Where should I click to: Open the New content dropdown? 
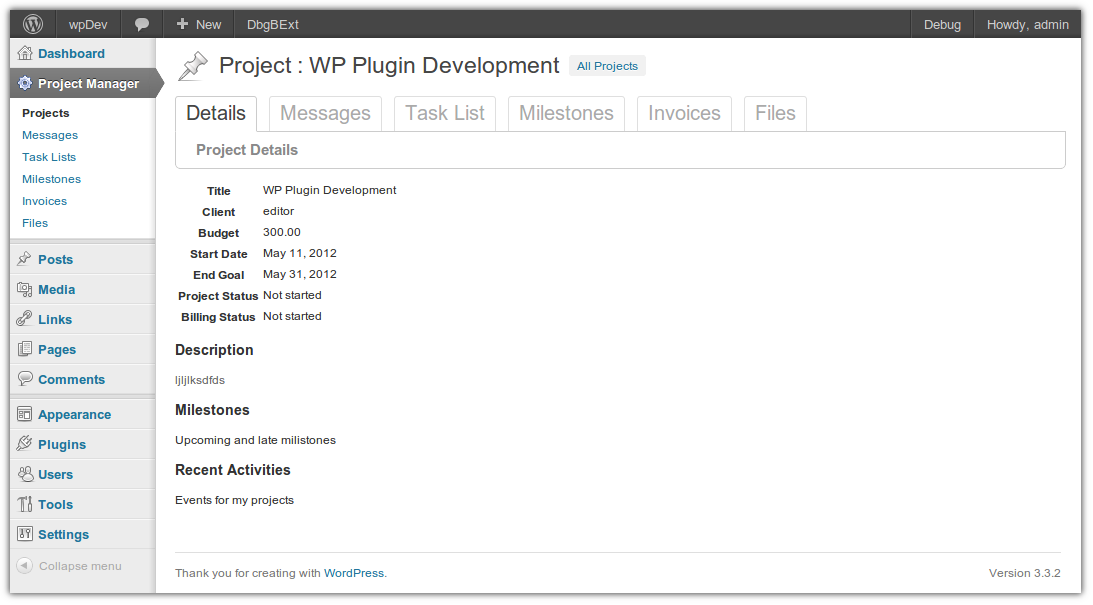click(x=199, y=24)
